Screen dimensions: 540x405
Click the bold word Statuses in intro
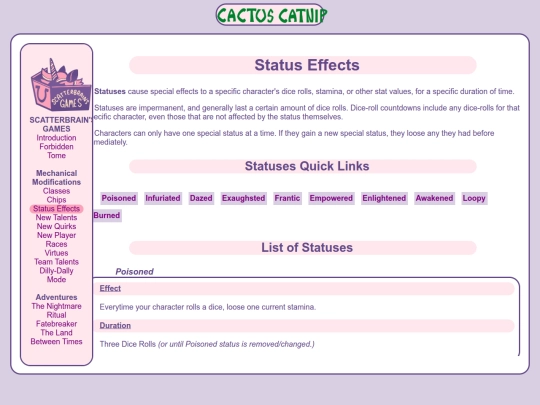[x=110, y=92]
